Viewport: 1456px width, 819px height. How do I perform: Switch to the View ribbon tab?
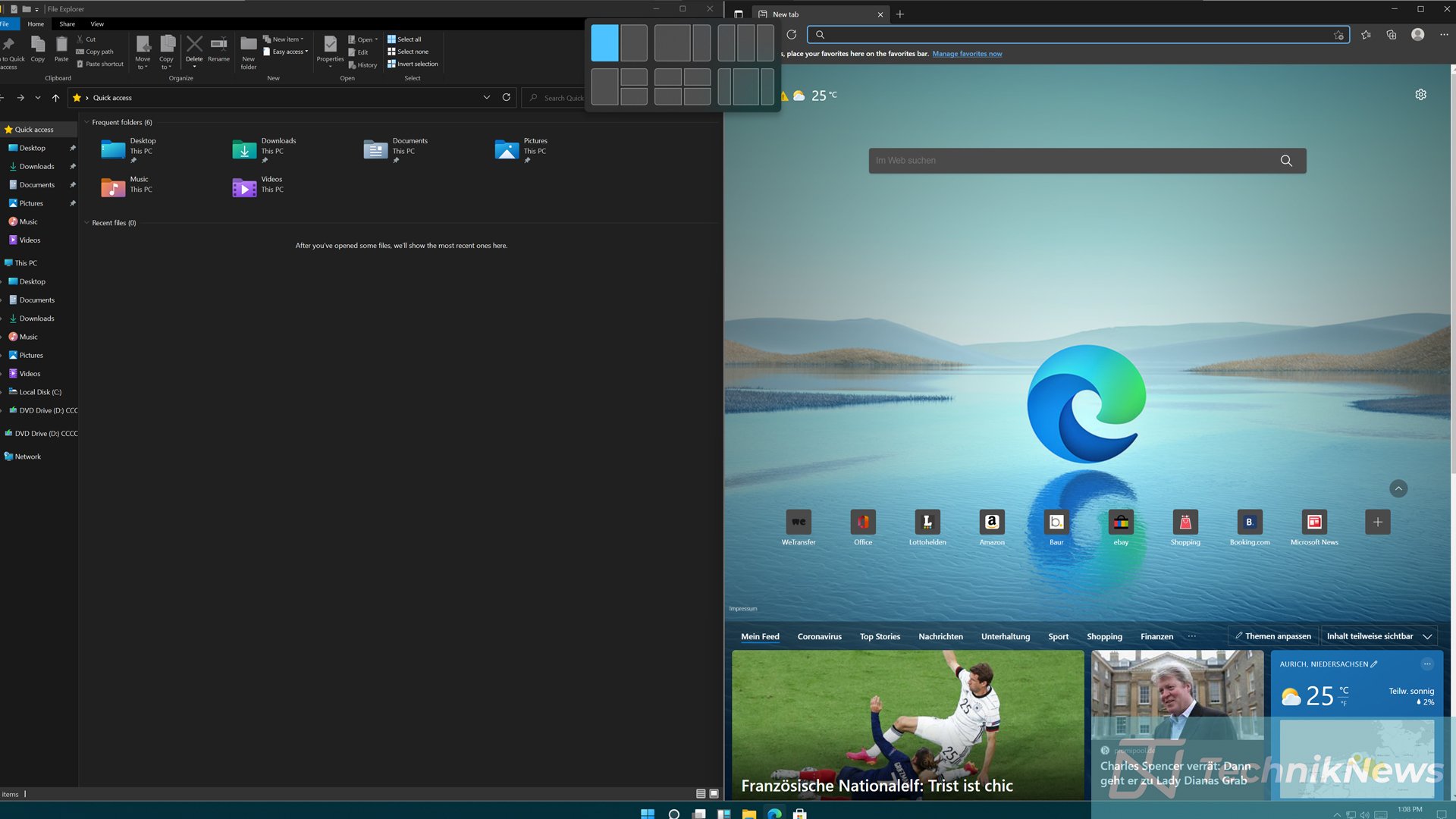pos(97,24)
